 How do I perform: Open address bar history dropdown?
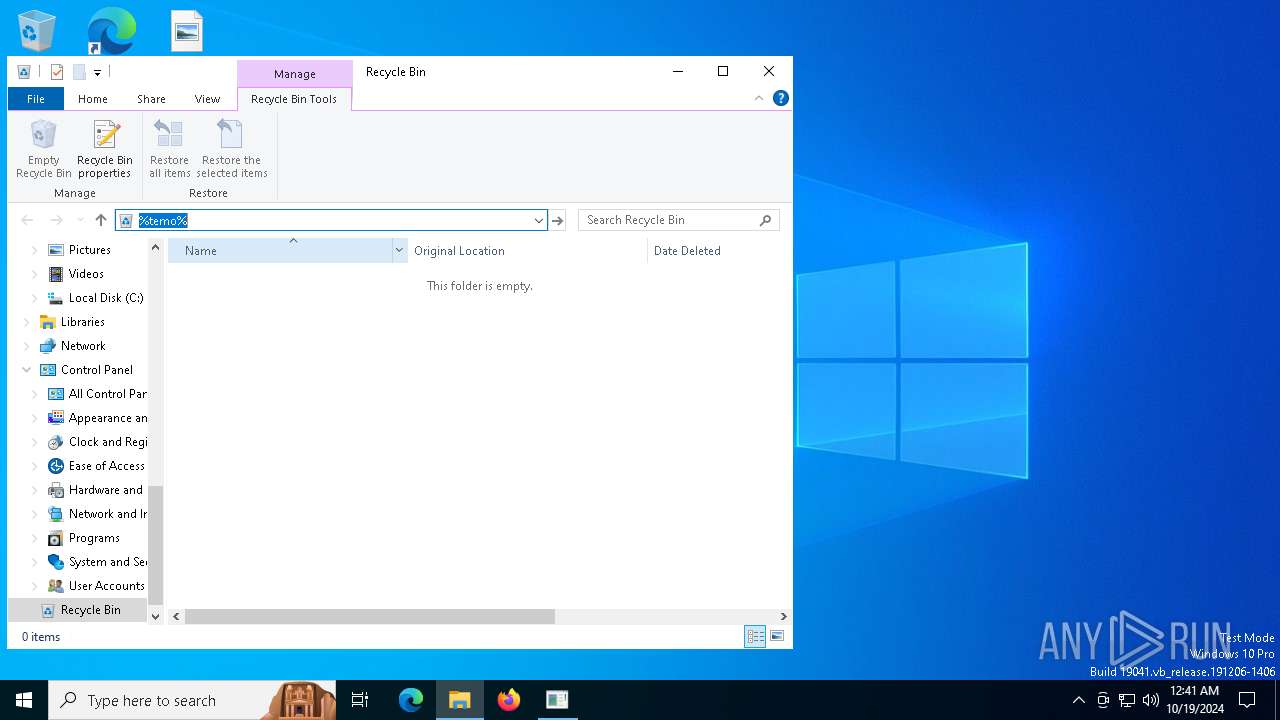pos(538,220)
